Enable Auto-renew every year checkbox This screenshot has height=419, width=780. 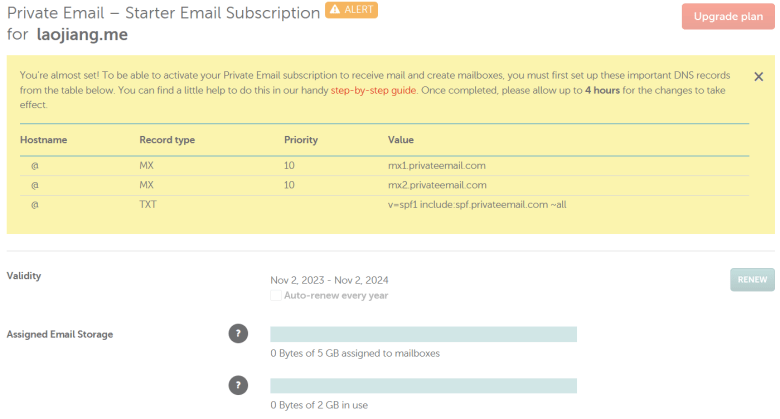tap(276, 295)
